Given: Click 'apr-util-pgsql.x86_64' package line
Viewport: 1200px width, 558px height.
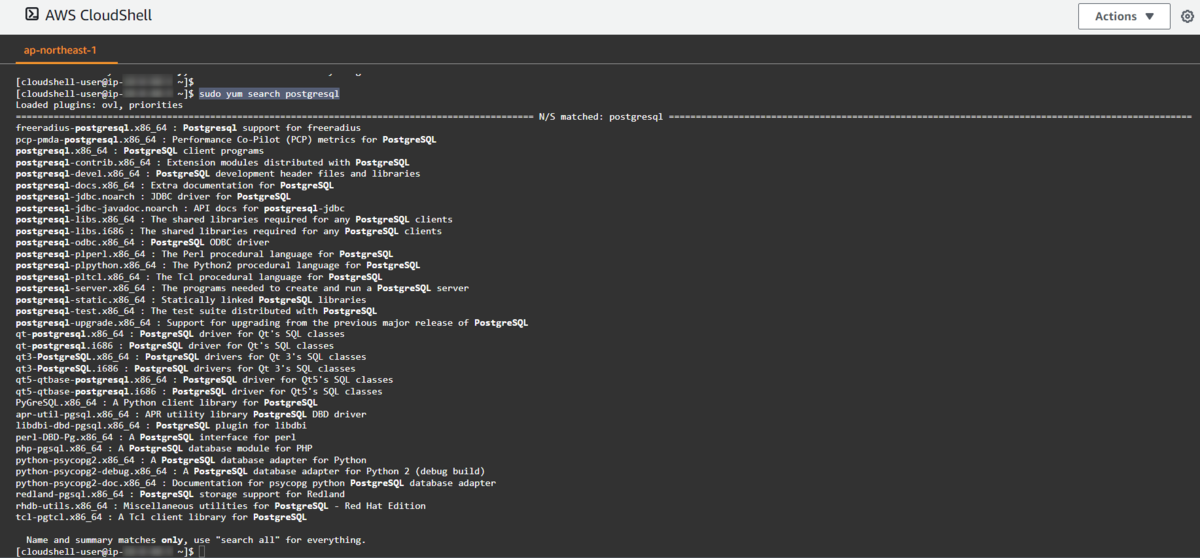Looking at the screenshot, I should [x=191, y=414].
